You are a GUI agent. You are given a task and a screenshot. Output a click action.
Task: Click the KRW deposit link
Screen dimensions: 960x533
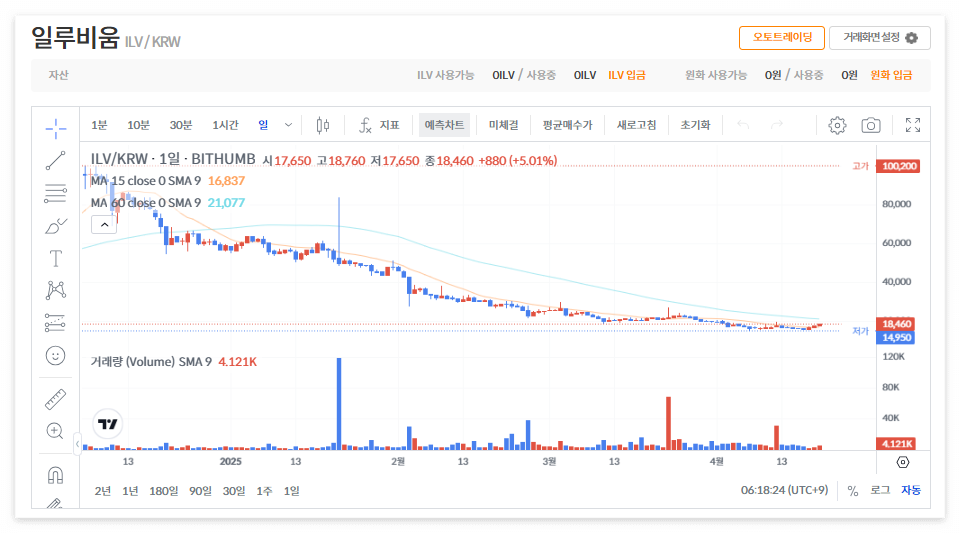pyautogui.click(x=891, y=75)
